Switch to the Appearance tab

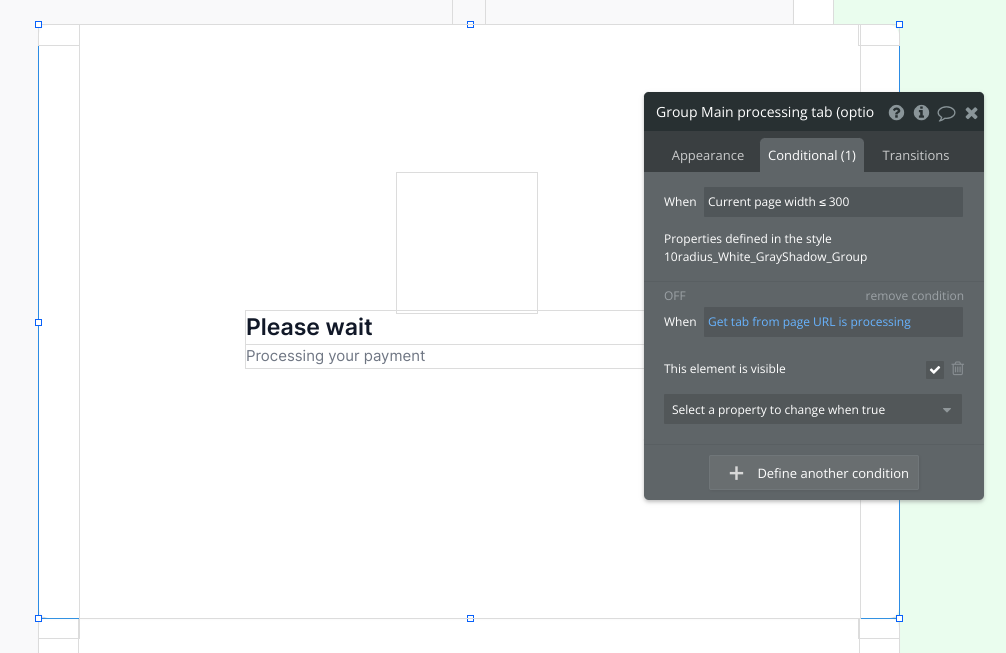pyautogui.click(x=707, y=155)
